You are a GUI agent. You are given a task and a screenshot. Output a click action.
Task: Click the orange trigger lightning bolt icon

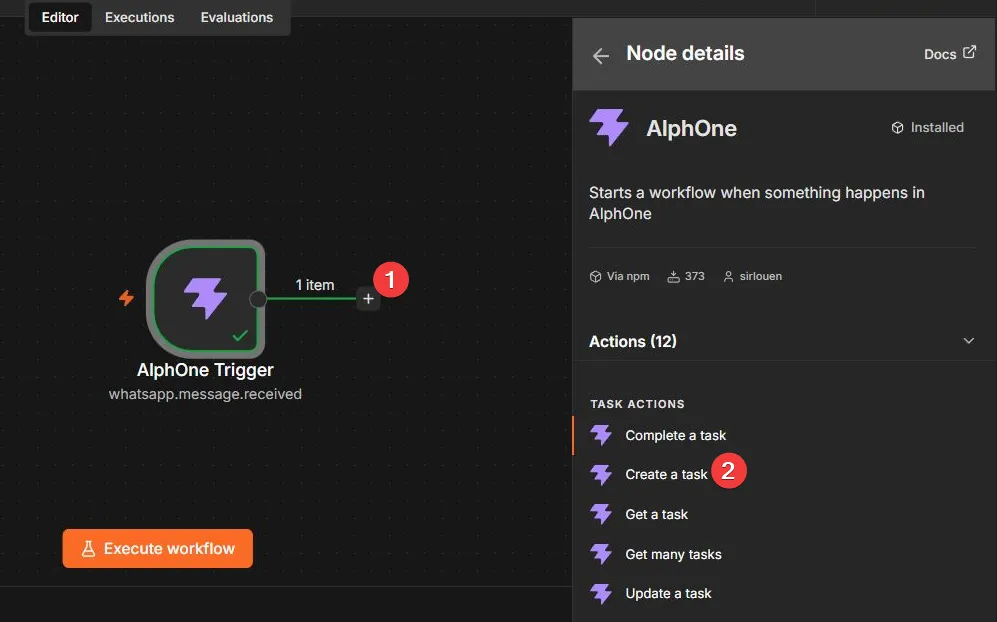[127, 298]
